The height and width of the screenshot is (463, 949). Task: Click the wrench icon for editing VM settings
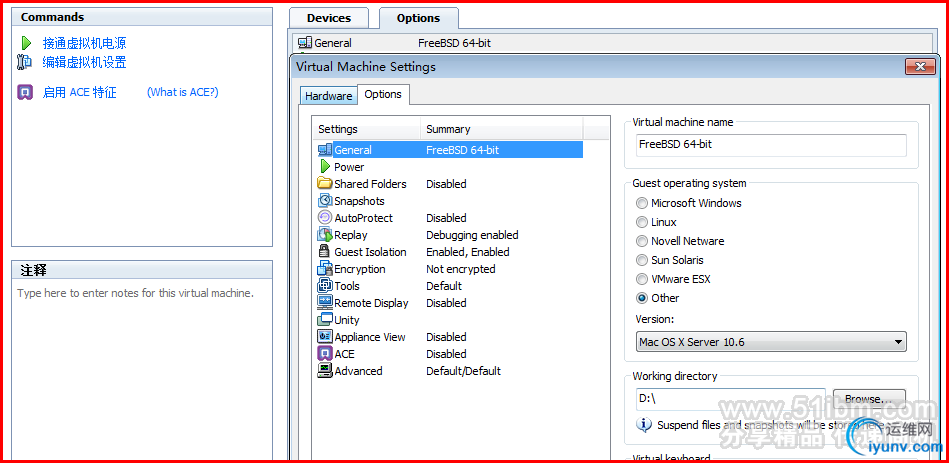[x=24, y=62]
